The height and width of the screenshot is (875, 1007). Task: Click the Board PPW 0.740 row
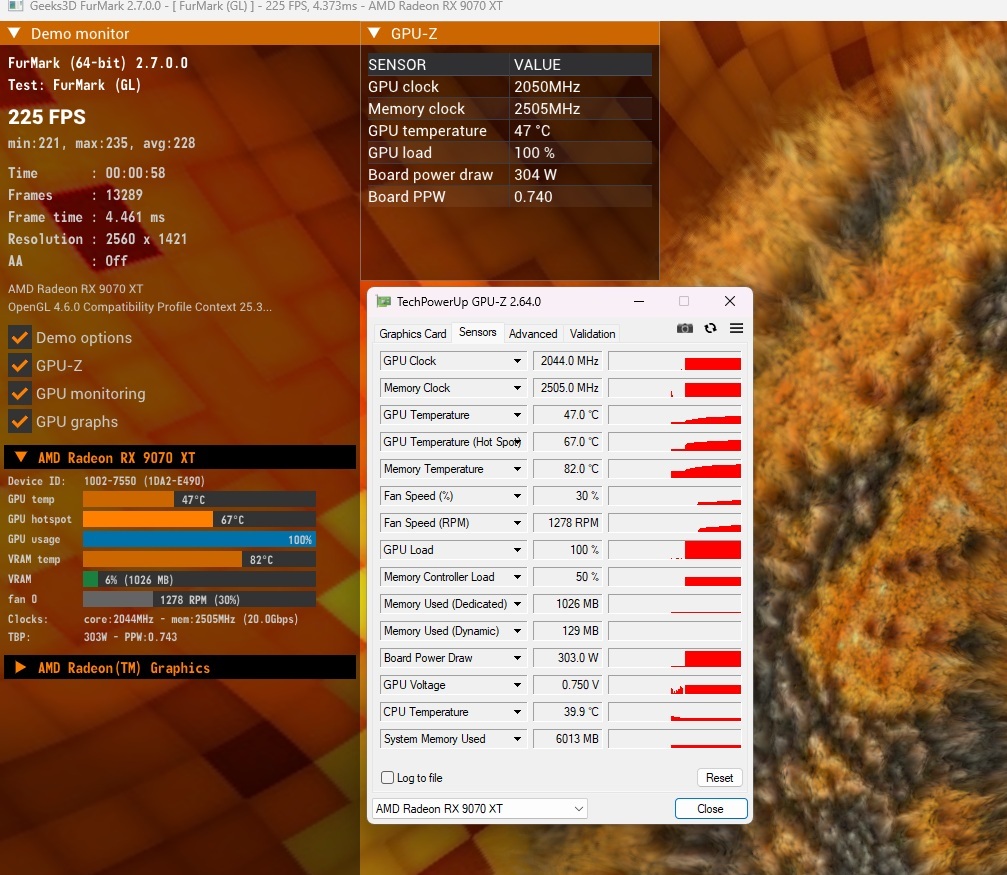pos(509,197)
